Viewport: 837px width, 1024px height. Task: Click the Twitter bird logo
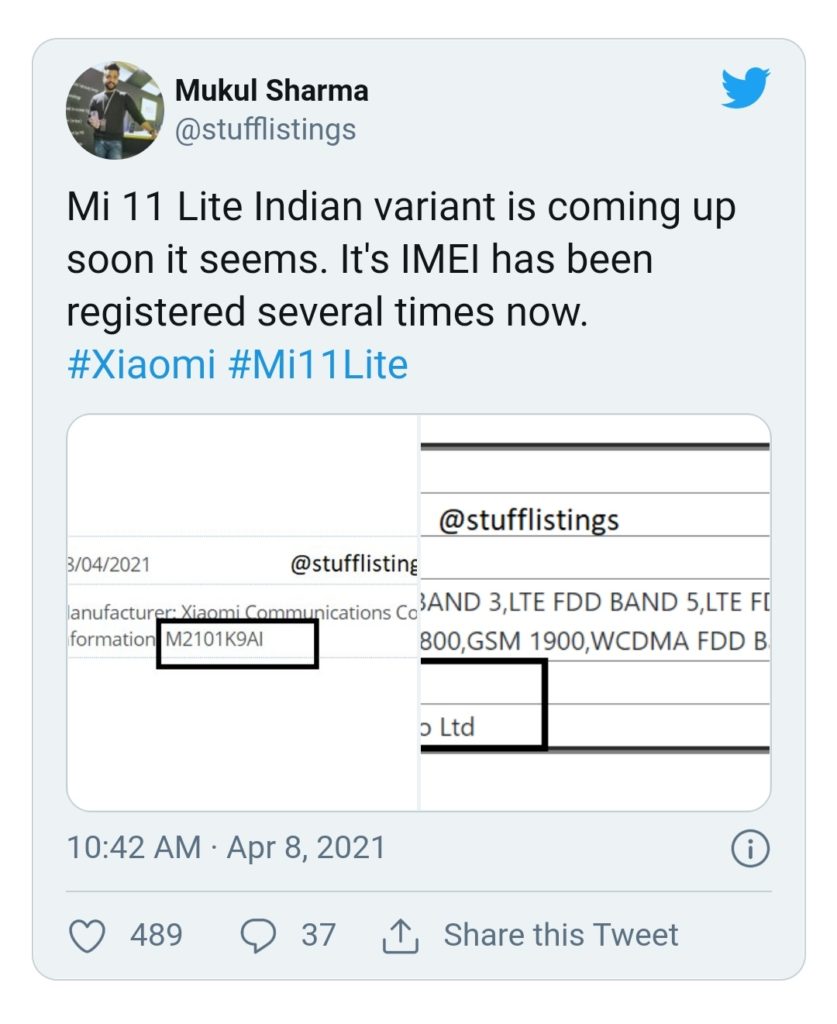[x=745, y=90]
